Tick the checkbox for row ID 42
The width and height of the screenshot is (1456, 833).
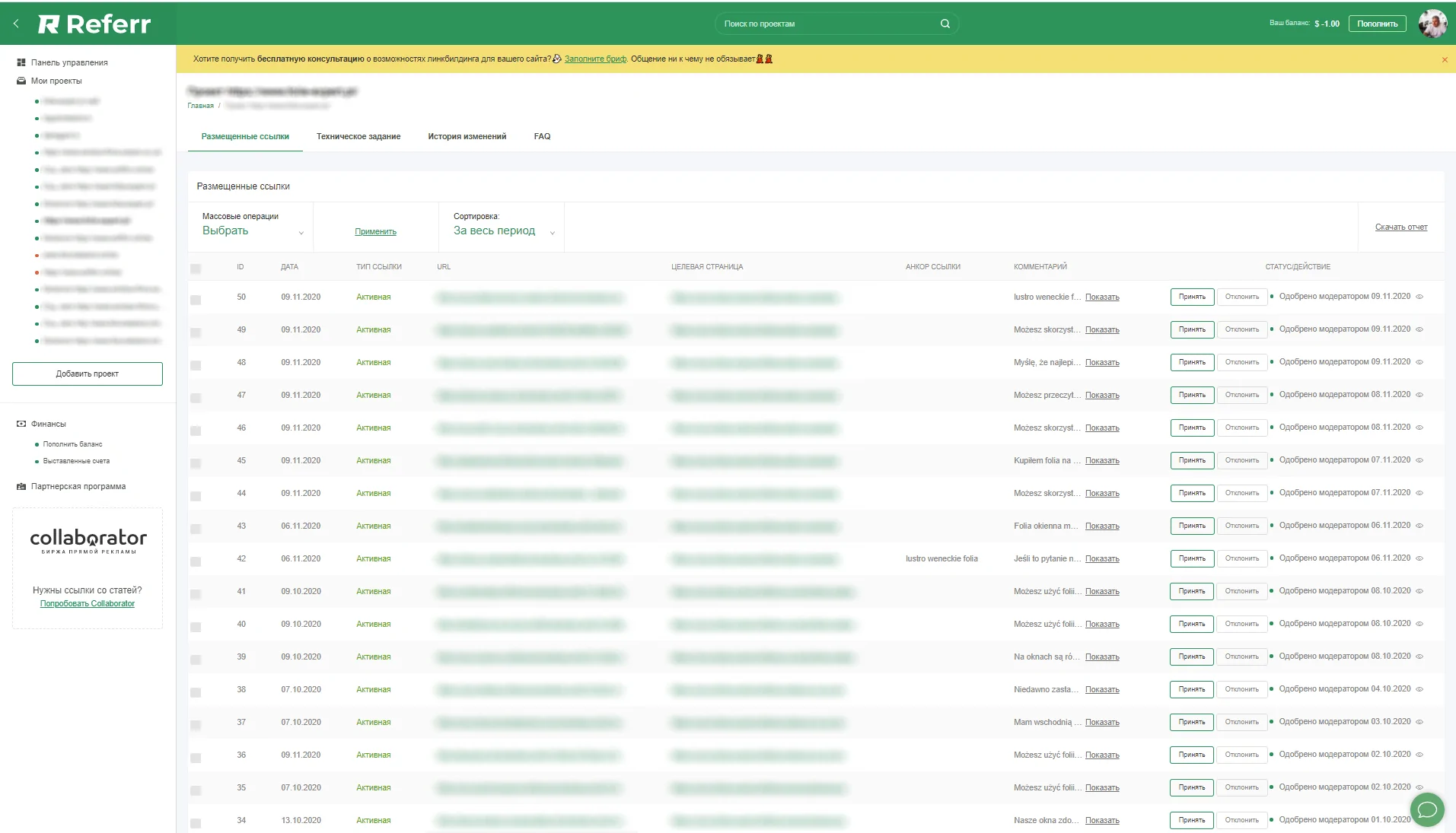196,561
